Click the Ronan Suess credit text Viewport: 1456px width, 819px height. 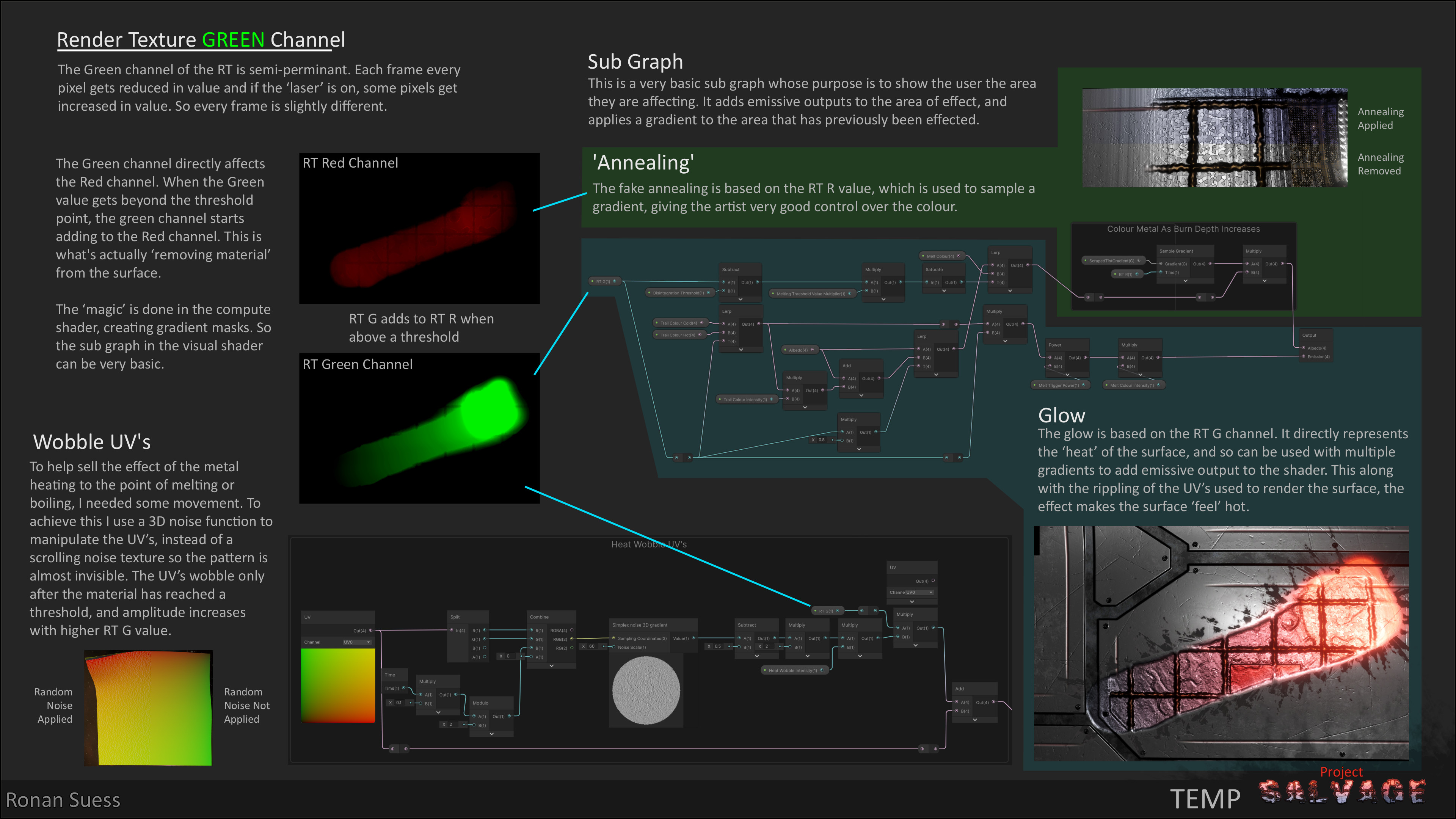tap(64, 800)
